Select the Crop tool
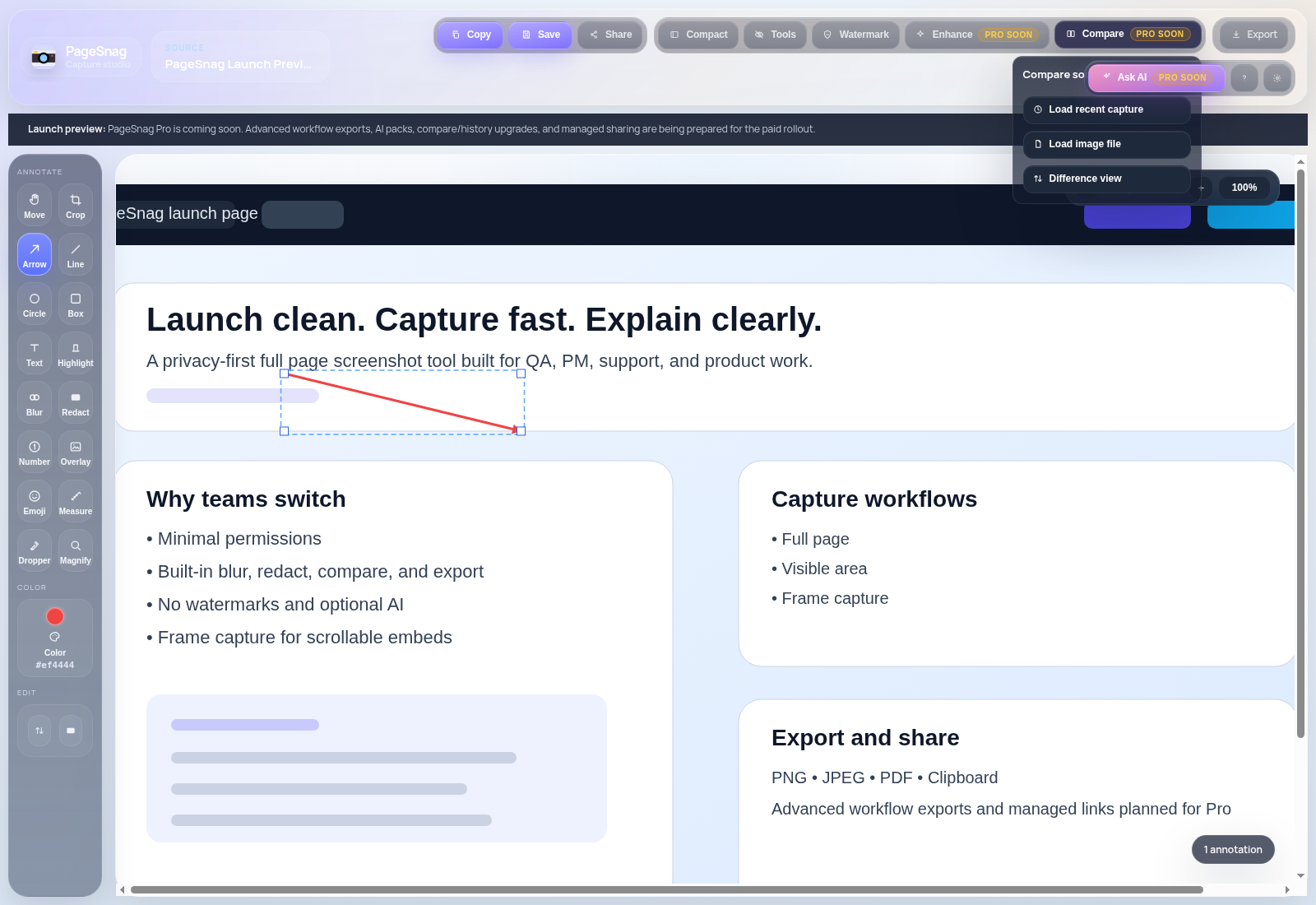This screenshot has height=905, width=1316. tap(76, 205)
